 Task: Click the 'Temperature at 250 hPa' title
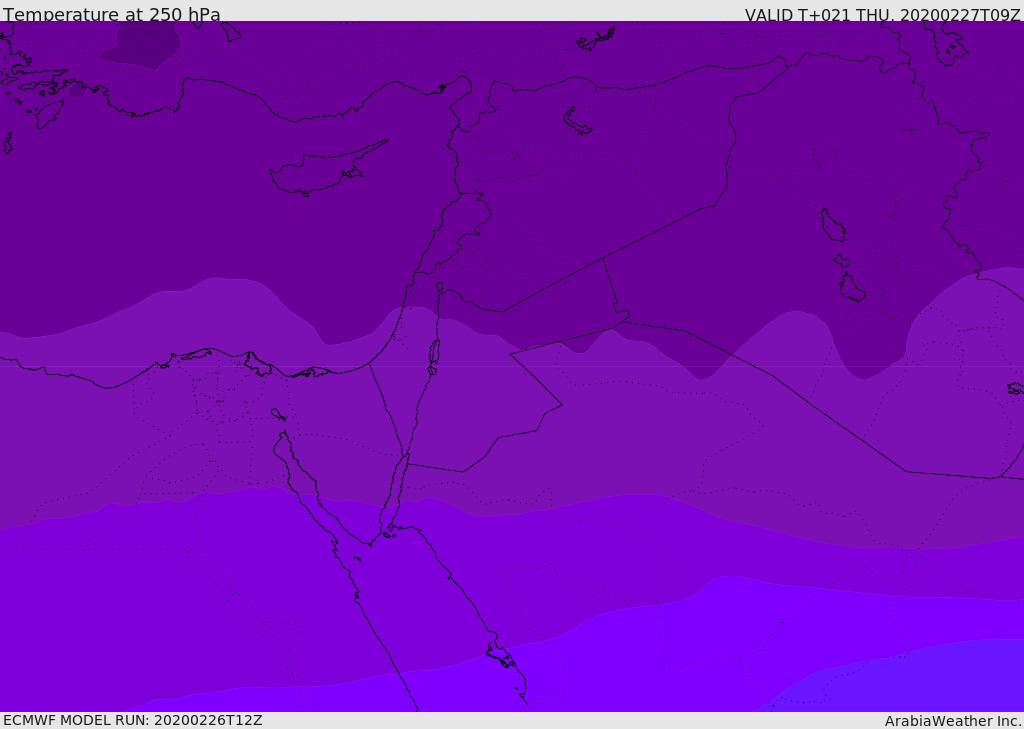112,14
